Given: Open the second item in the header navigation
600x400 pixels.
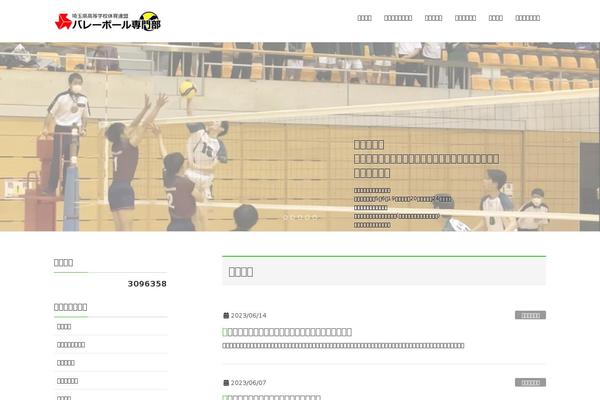Looking at the screenshot, I should 398,18.
